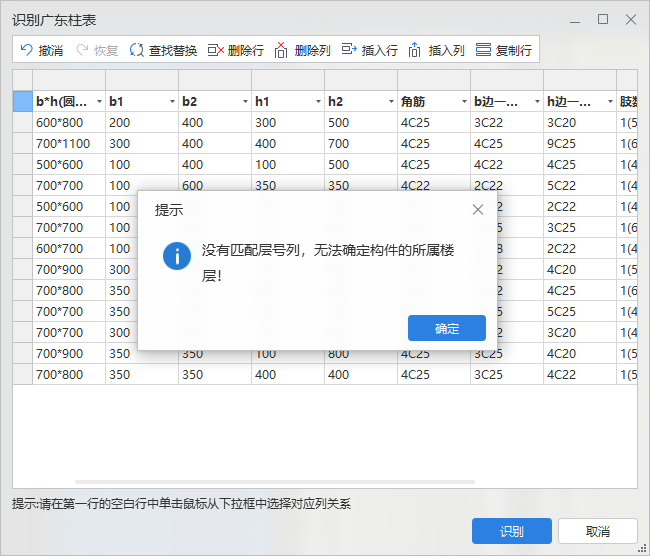Select cell 4C22 in the last 700*800 row
The height and width of the screenshot is (556, 650).
(x=580, y=374)
